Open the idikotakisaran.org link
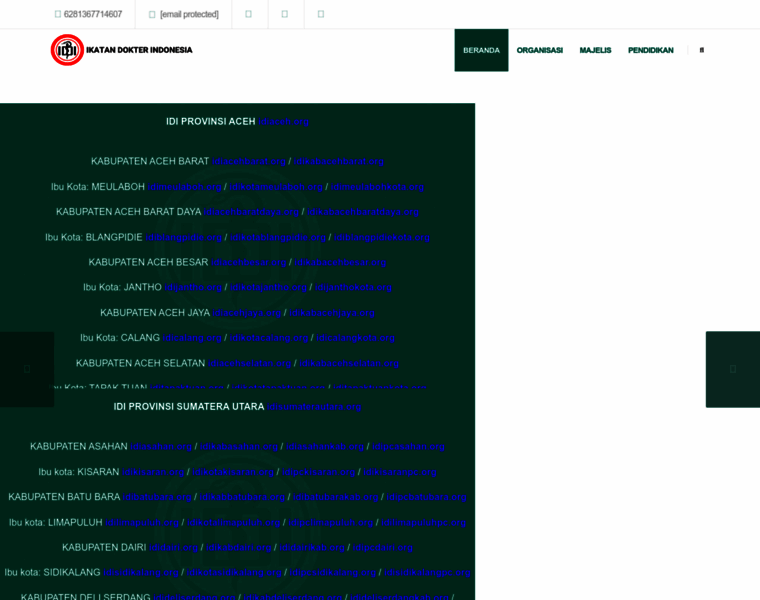Viewport: 760px width, 600px height. [x=233, y=473]
